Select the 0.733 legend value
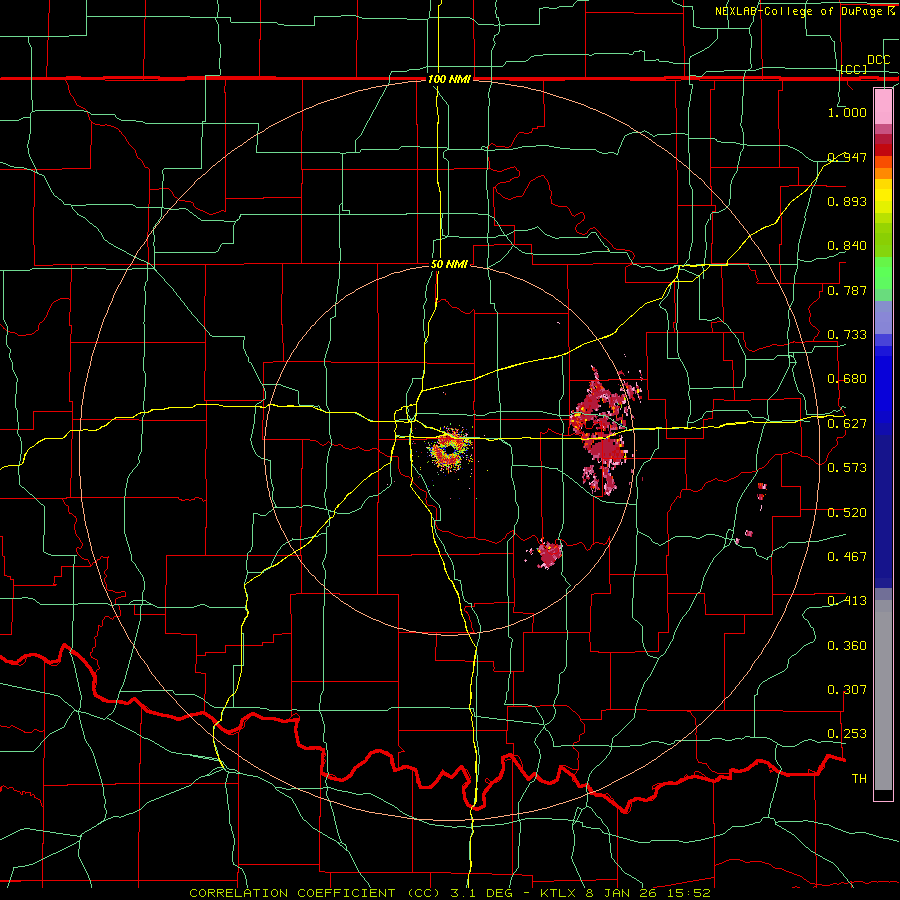Viewport: 900px width, 900px height. tap(847, 335)
